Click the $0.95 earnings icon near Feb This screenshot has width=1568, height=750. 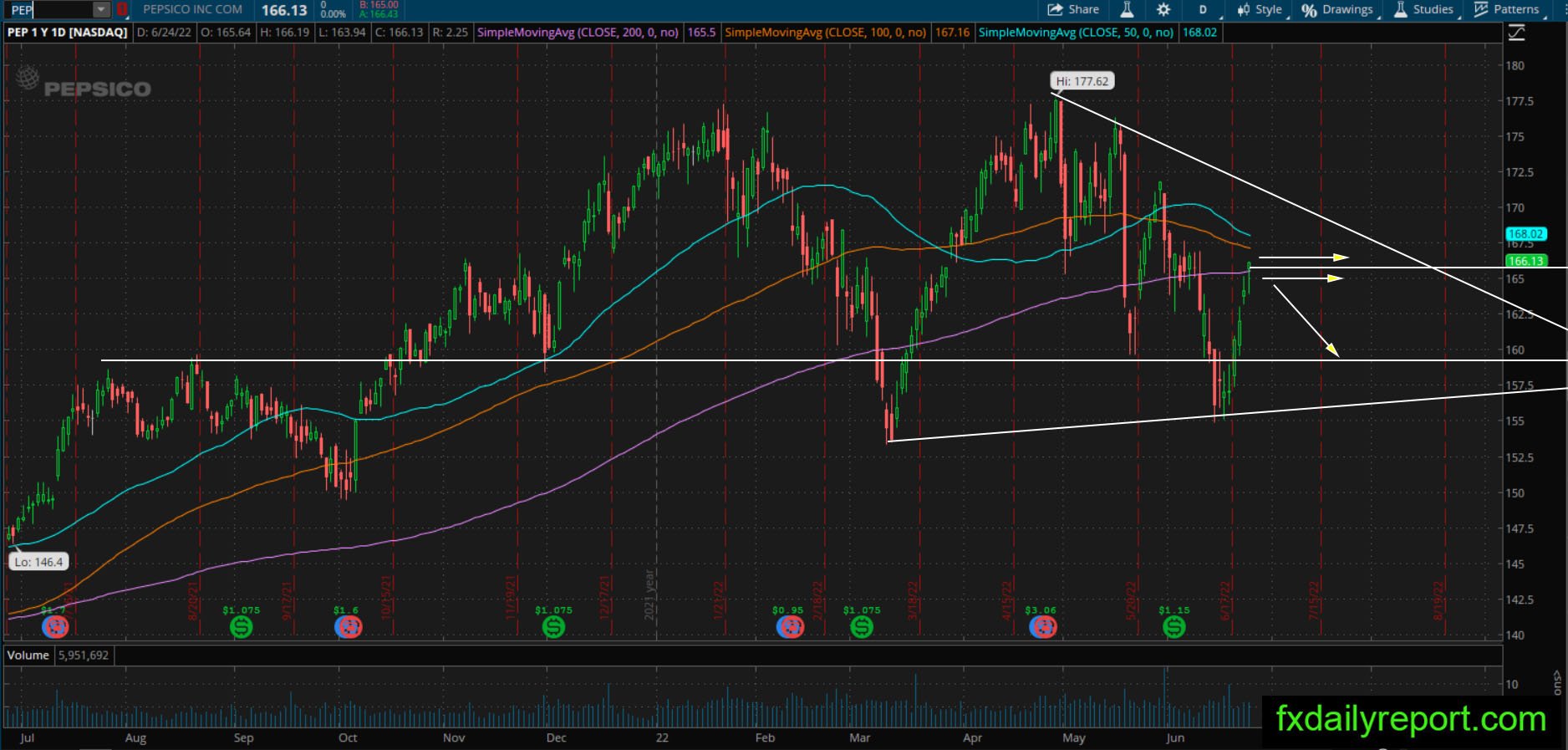tap(790, 626)
